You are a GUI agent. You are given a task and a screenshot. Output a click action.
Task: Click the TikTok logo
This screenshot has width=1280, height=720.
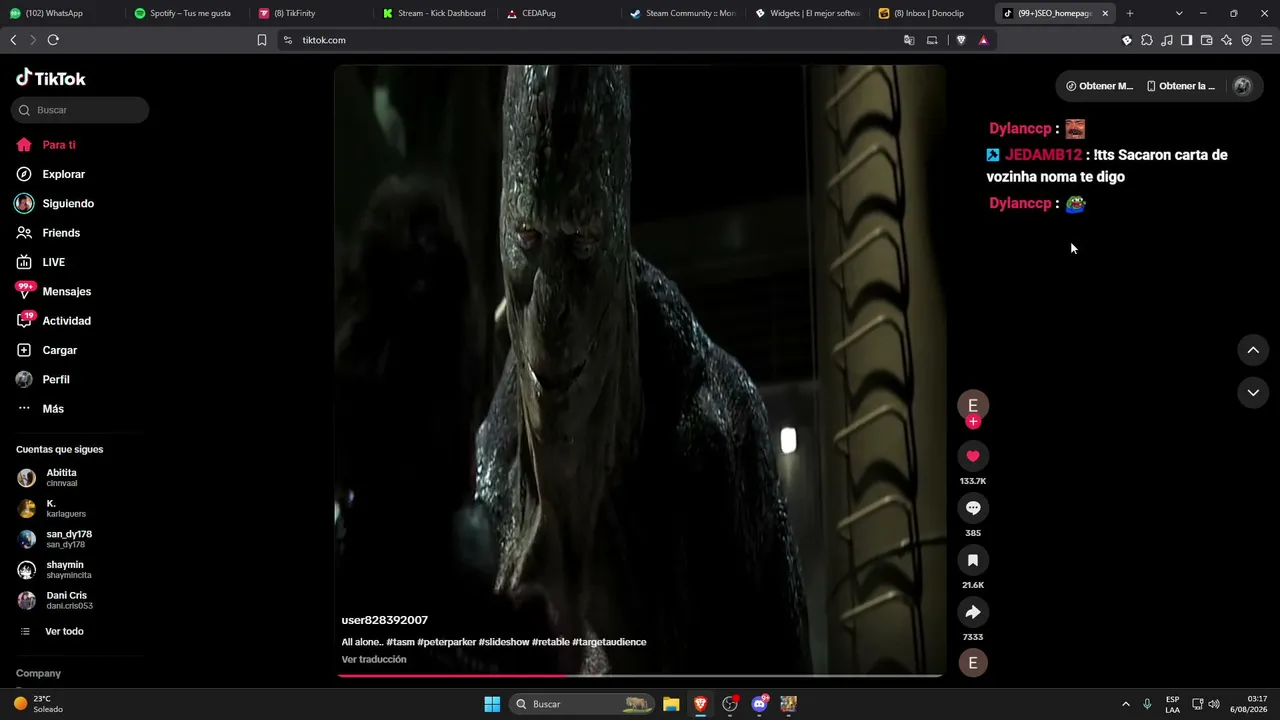coord(51,78)
